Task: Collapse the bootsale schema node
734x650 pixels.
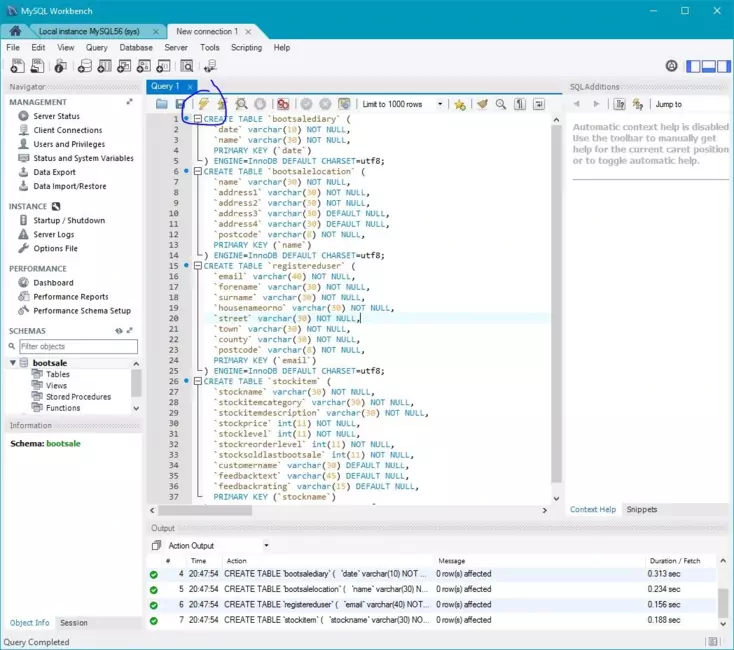Action: [13, 363]
